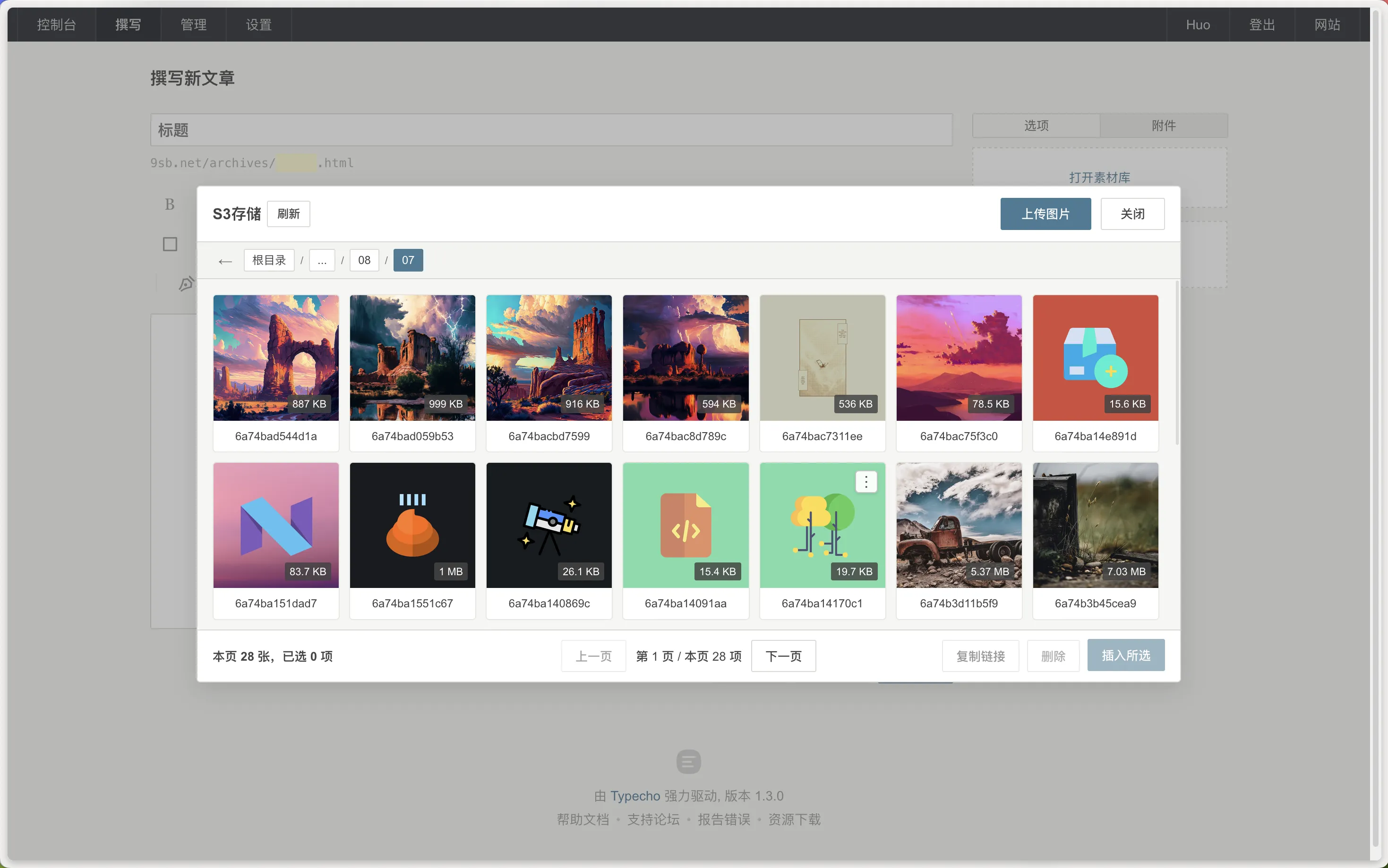The height and width of the screenshot is (868, 1388).
Task: Switch to the 选项 tab
Action: coord(1036,125)
